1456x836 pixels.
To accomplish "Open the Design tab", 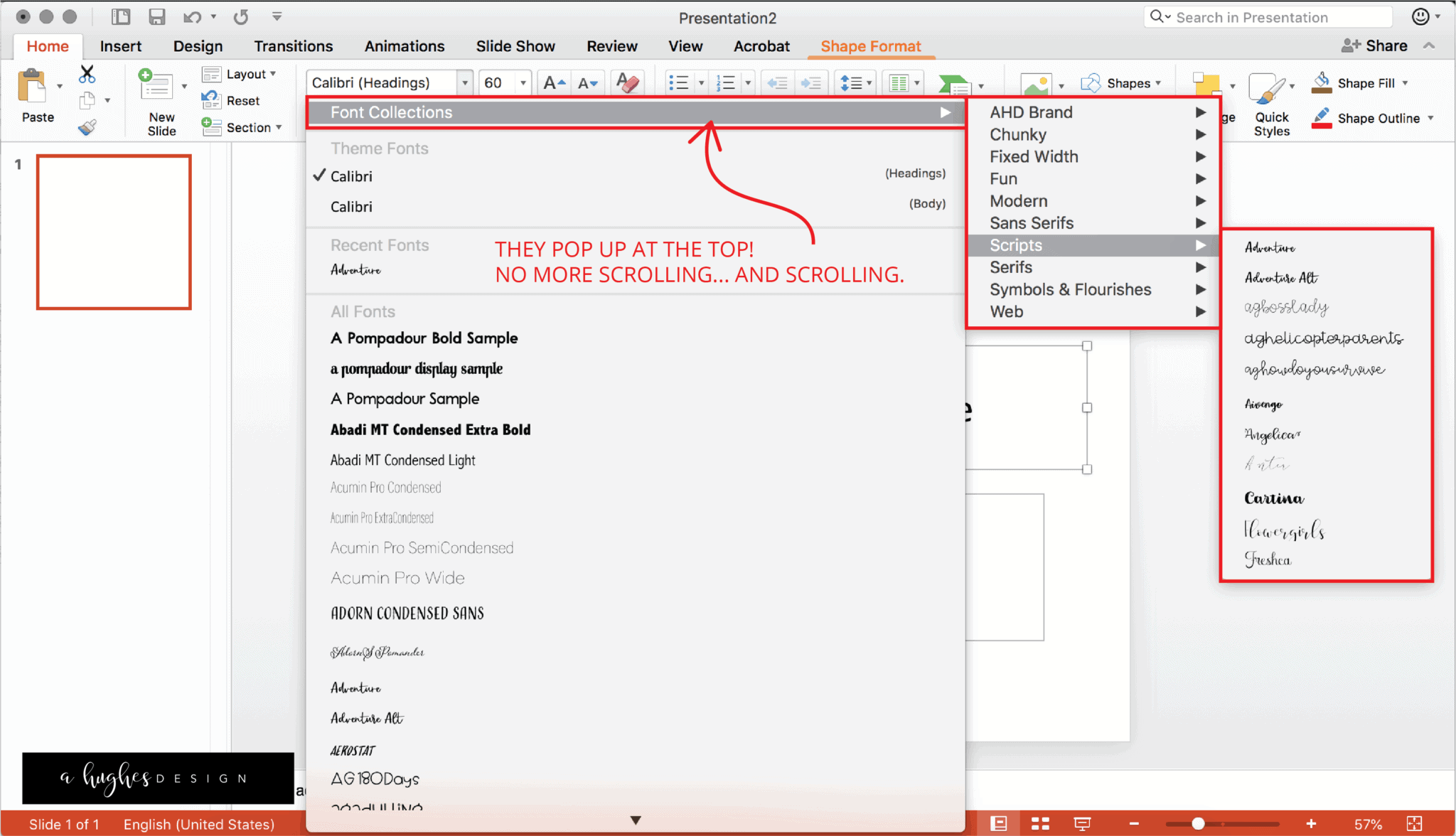I will click(198, 46).
